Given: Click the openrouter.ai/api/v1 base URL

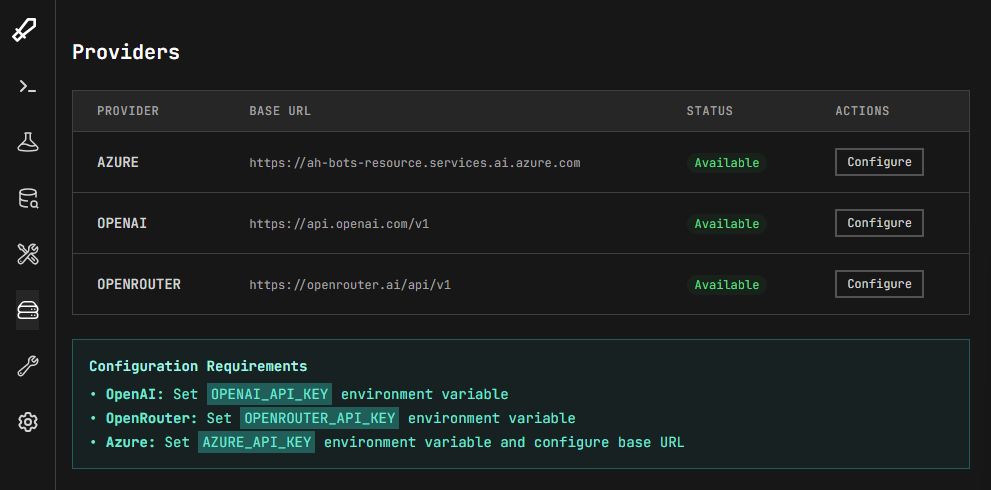Looking at the screenshot, I should click(x=350, y=285).
